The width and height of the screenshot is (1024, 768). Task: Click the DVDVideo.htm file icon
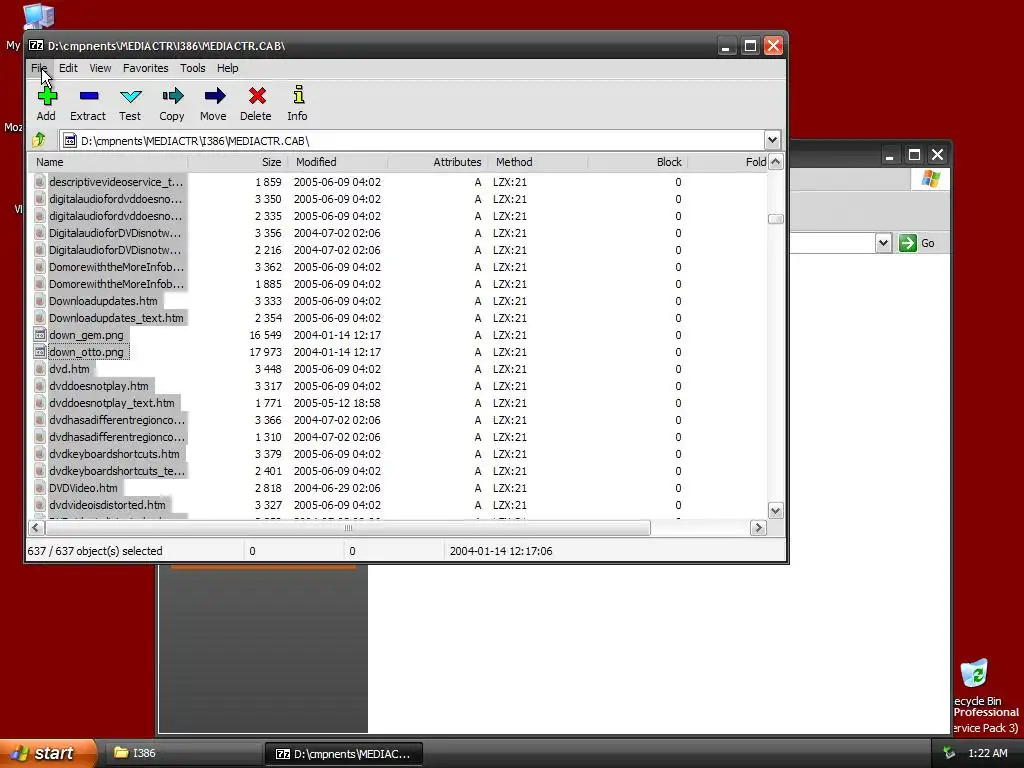click(x=40, y=488)
